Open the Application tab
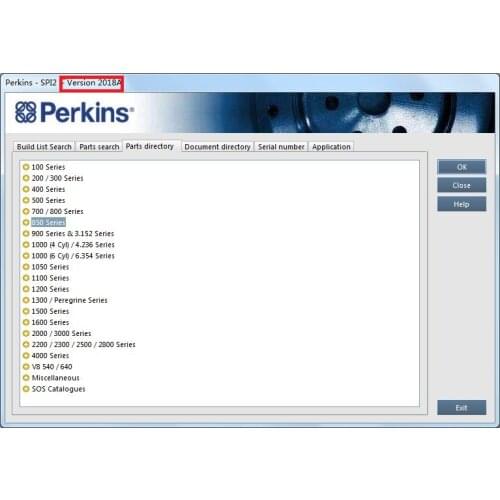This screenshot has width=500, height=500. pos(331,147)
